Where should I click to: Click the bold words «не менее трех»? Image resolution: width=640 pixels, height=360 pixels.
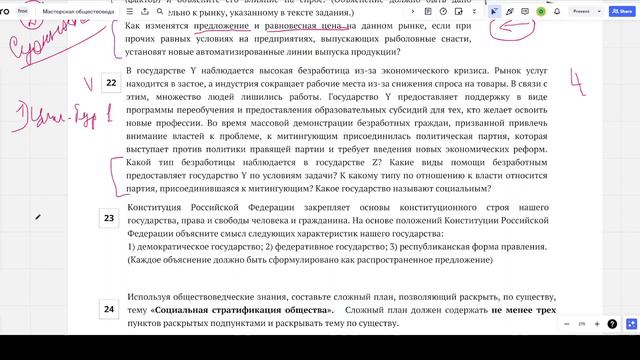(524, 310)
